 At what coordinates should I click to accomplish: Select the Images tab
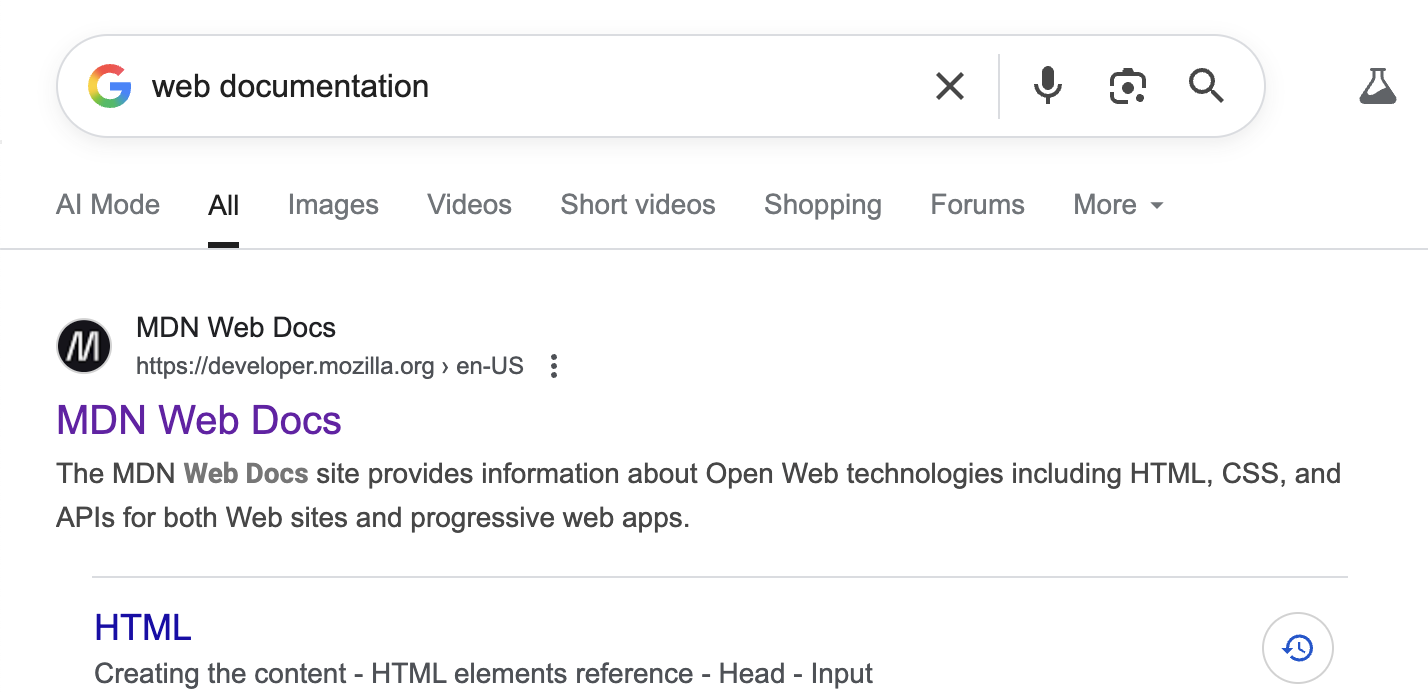coord(333,205)
